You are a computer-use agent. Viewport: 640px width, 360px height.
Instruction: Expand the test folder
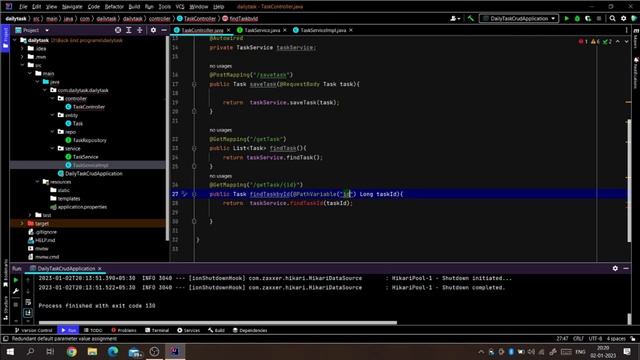(x=30, y=215)
